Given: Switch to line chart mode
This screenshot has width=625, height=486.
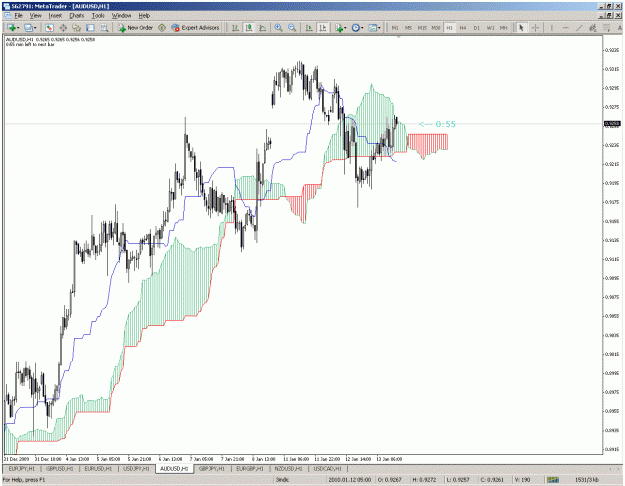Looking at the screenshot, I should point(263,28).
